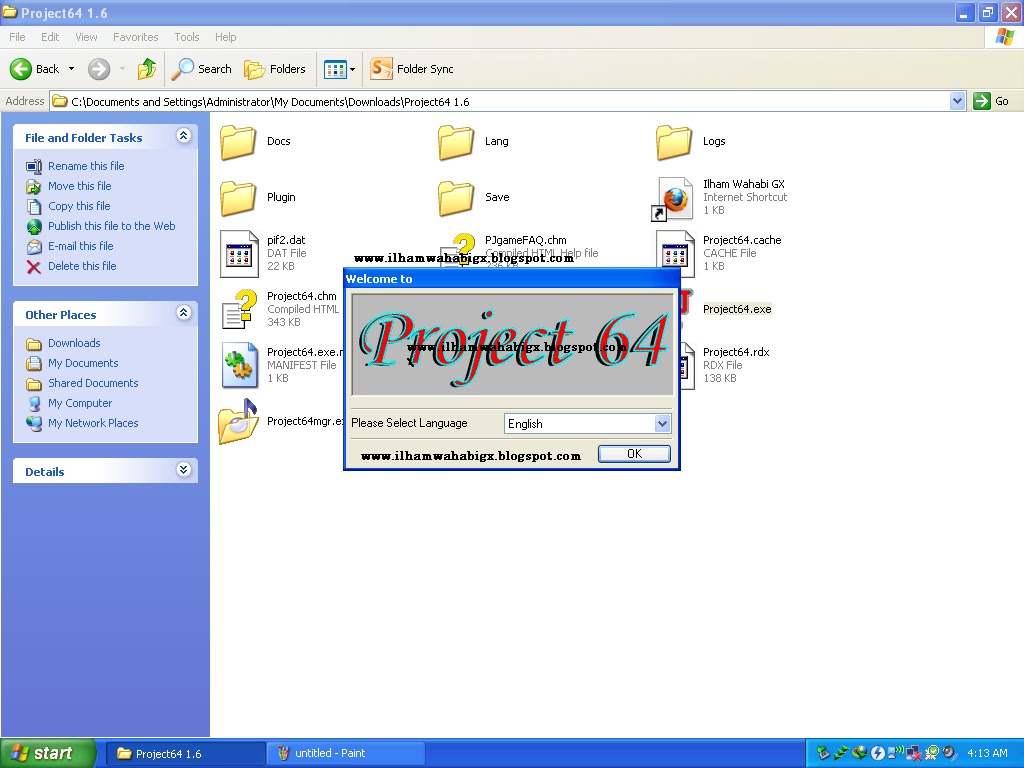The image size is (1024, 768).
Task: Click the Windows flag logo throbber
Action: pyautogui.click(x=1004, y=37)
